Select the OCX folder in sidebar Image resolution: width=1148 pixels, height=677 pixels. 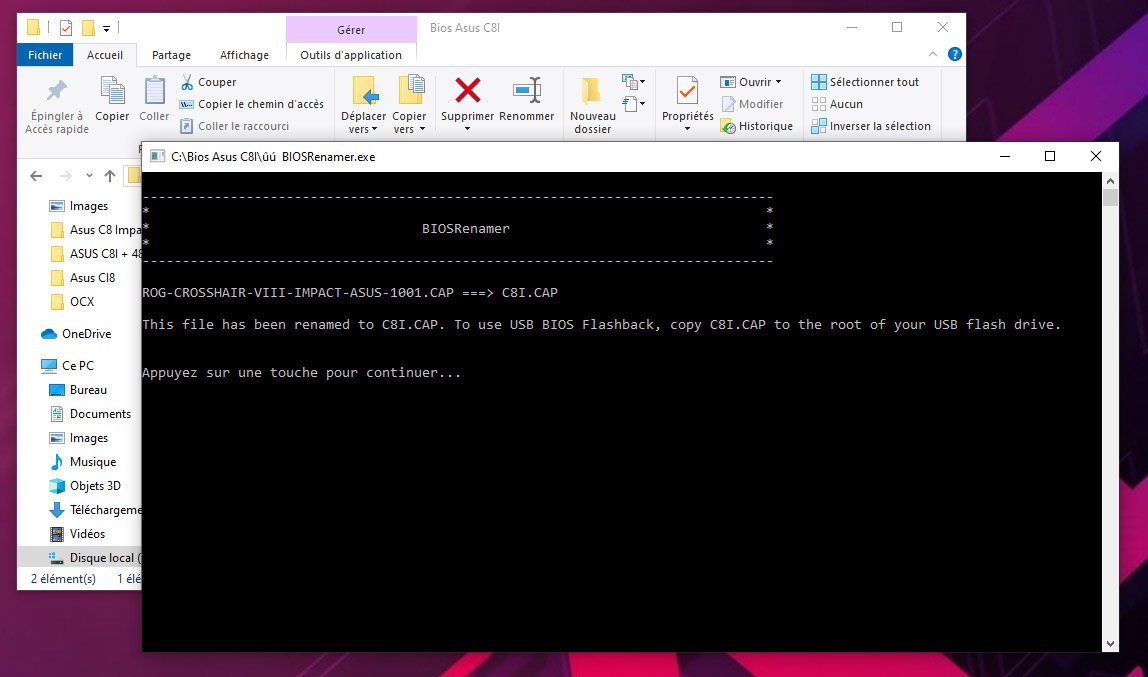(x=82, y=302)
